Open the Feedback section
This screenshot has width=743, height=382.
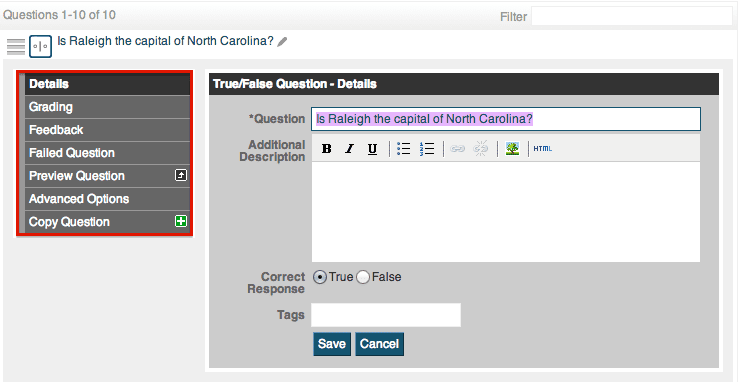pyautogui.click(x=107, y=130)
